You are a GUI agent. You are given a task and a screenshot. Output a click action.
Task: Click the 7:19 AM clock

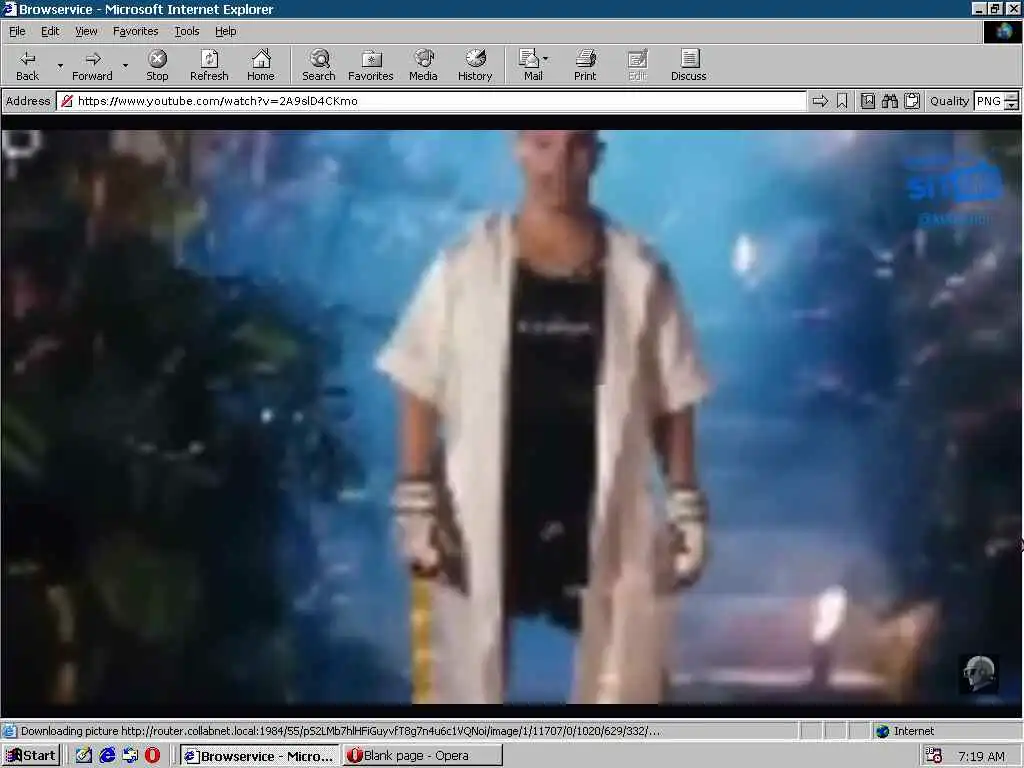[981, 756]
